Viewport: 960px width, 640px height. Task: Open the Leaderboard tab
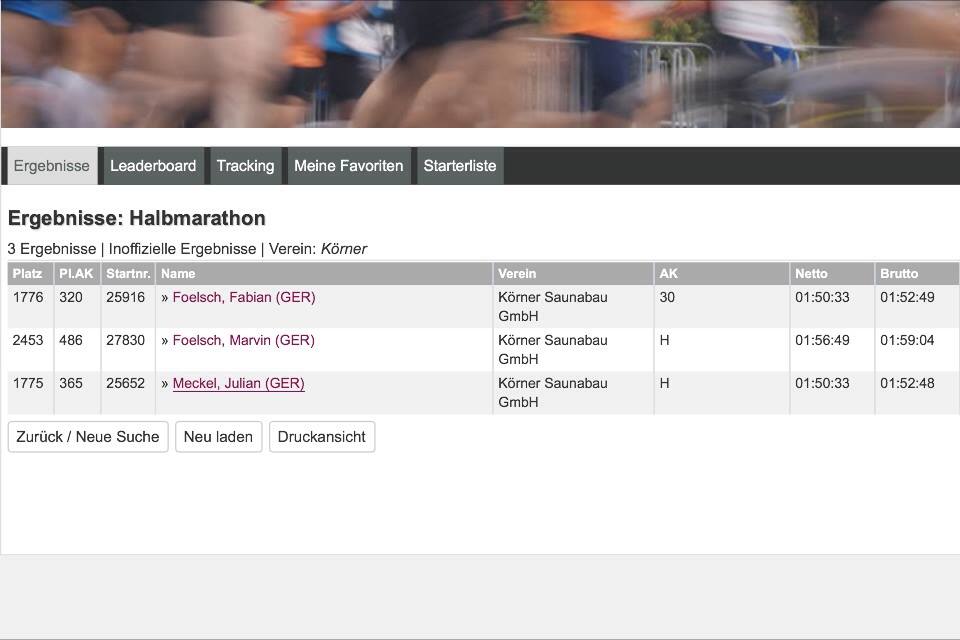(x=153, y=166)
